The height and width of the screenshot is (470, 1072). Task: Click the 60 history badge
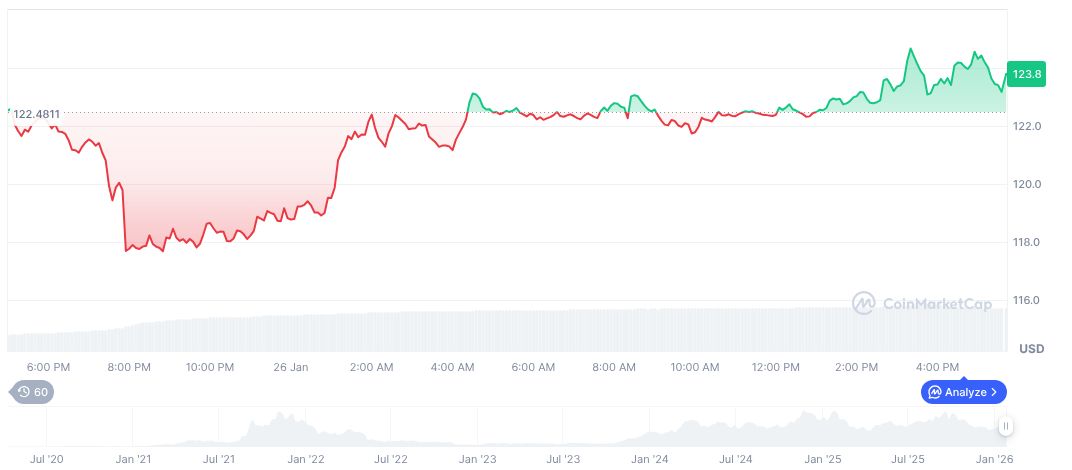(x=33, y=392)
